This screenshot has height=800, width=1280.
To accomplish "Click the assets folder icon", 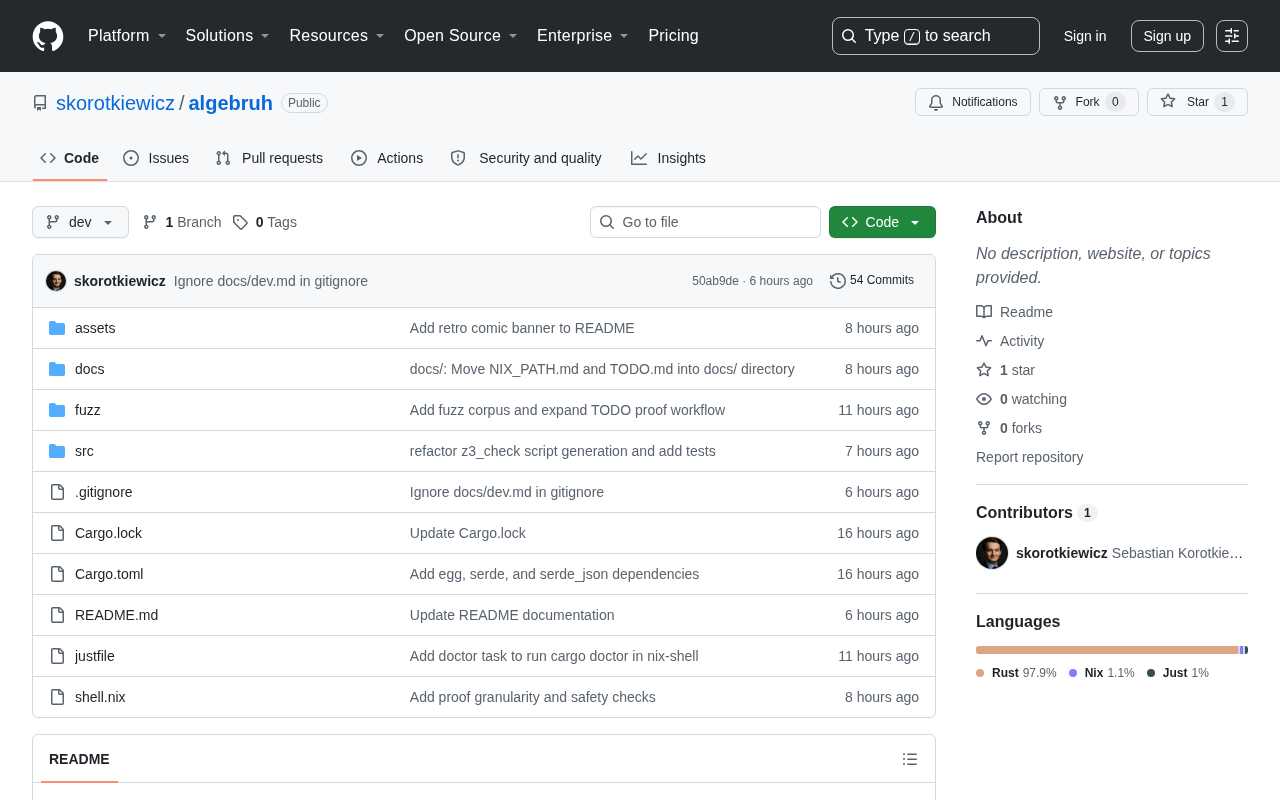I will [57, 328].
